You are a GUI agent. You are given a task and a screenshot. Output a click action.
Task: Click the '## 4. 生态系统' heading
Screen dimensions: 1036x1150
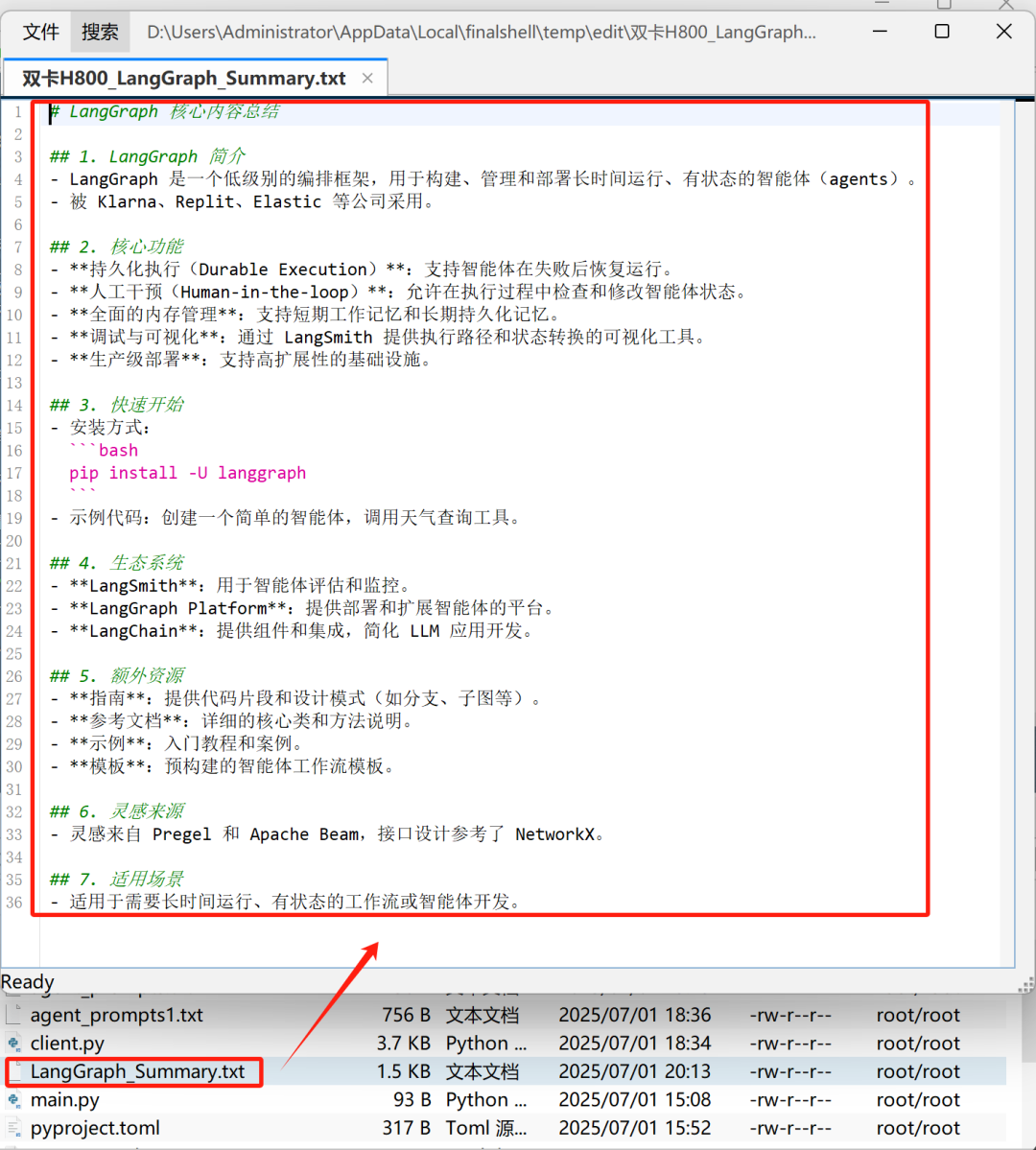click(117, 563)
